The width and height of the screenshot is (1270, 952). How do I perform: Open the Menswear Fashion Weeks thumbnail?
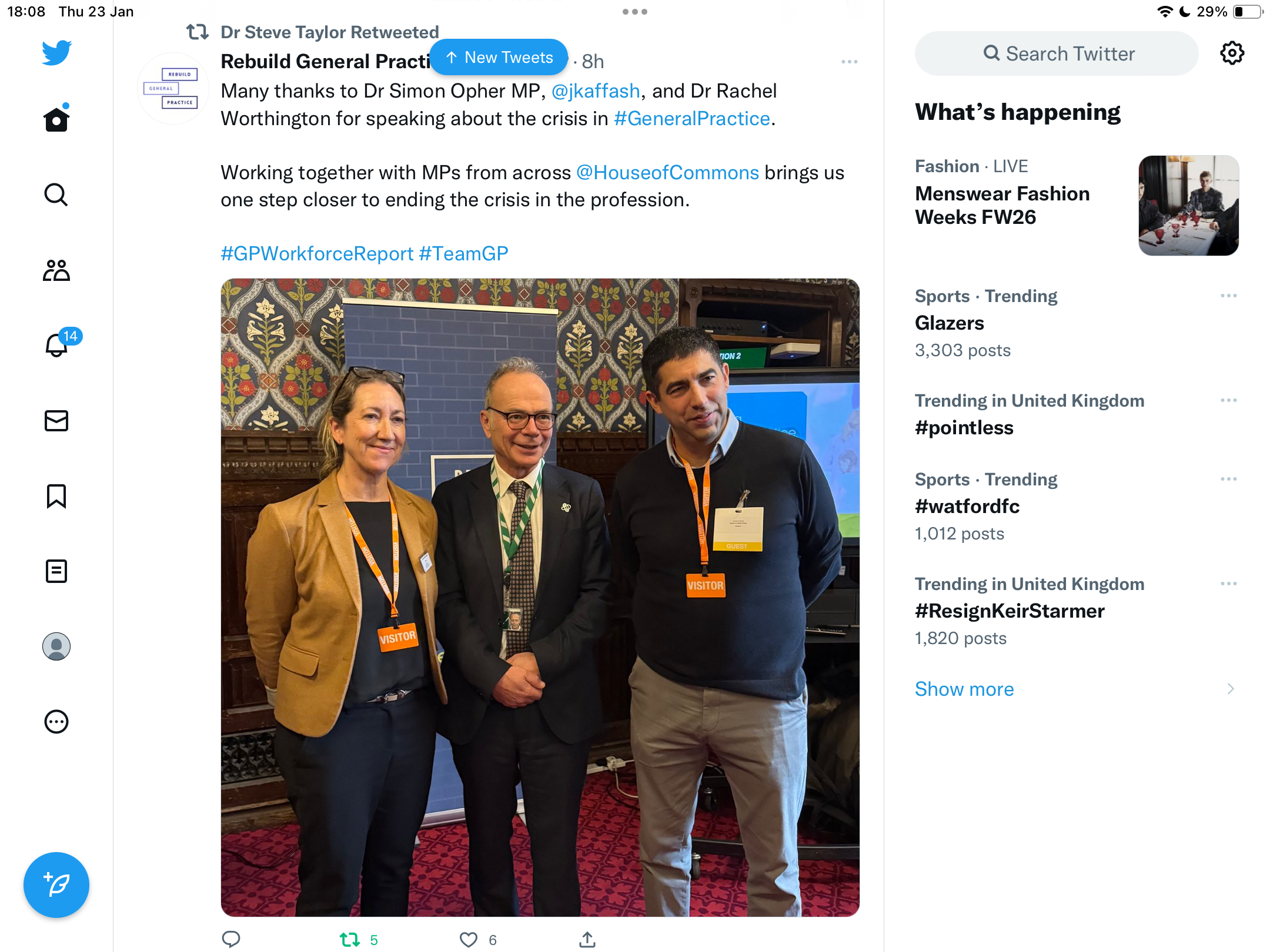click(x=1189, y=206)
